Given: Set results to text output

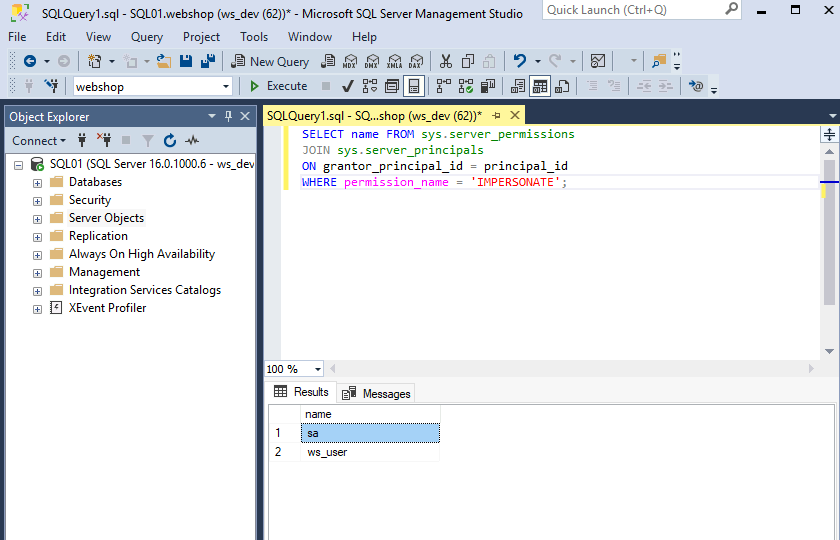Looking at the screenshot, I should coord(518,86).
